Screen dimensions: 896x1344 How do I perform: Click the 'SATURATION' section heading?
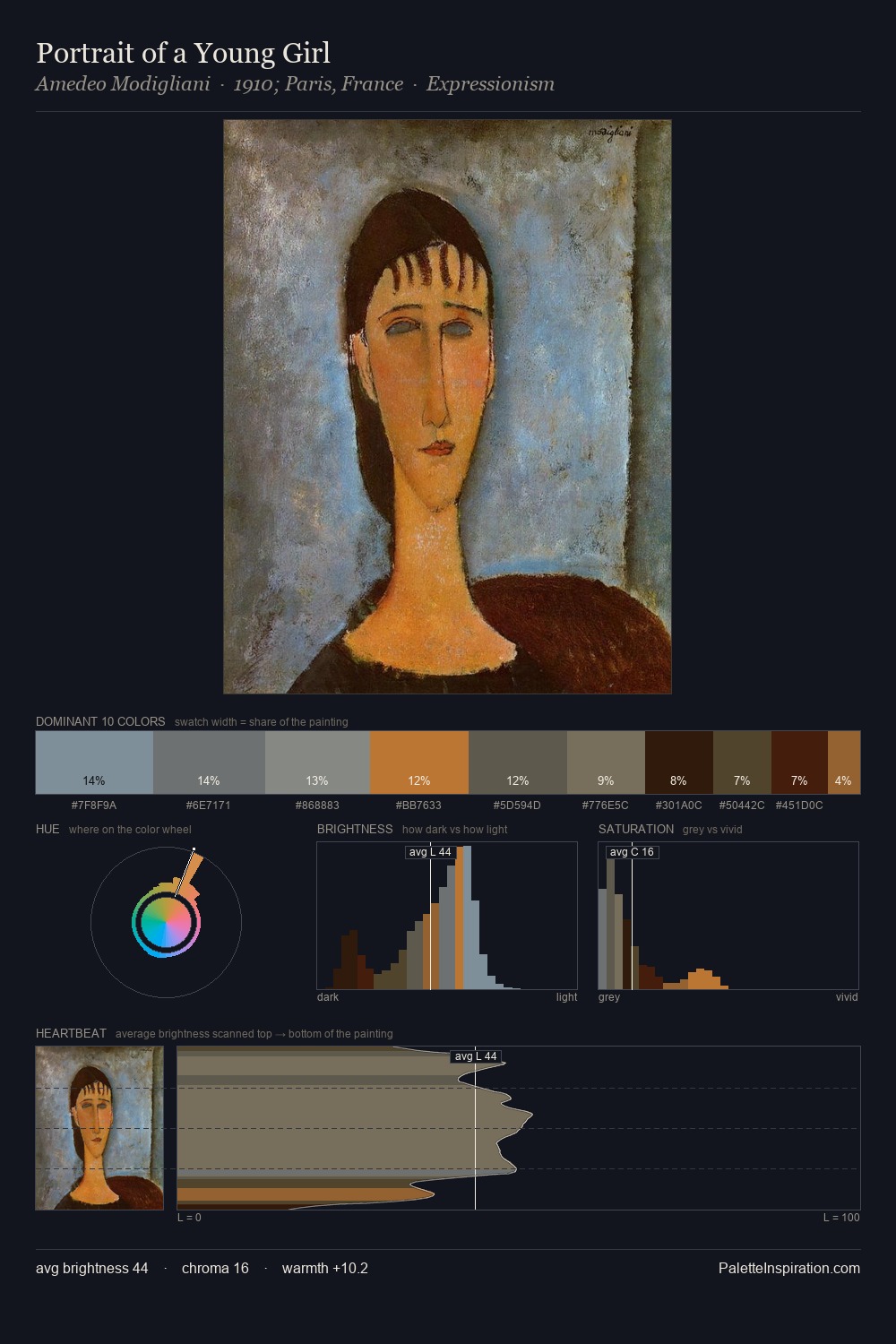coord(636,829)
